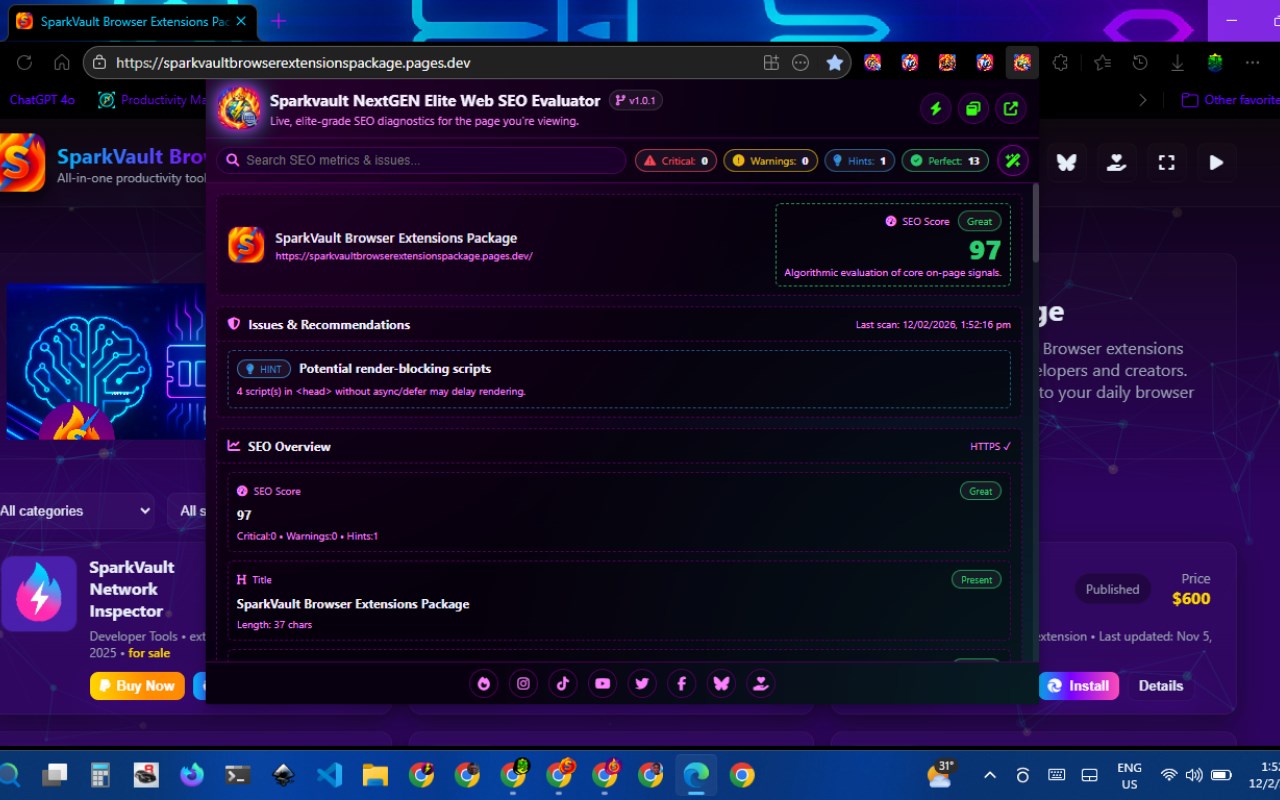Click the Install button on the webpage
Image resolution: width=1280 pixels, height=800 pixels.
[x=1079, y=686]
